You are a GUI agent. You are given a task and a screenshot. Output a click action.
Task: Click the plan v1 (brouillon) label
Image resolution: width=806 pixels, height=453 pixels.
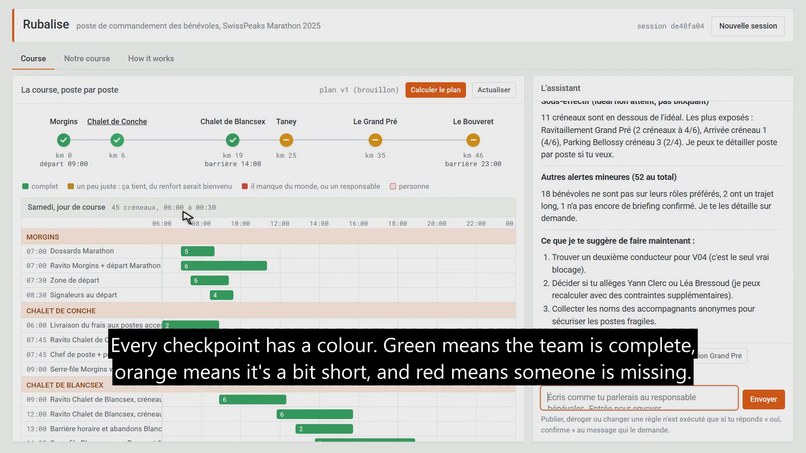pos(359,90)
